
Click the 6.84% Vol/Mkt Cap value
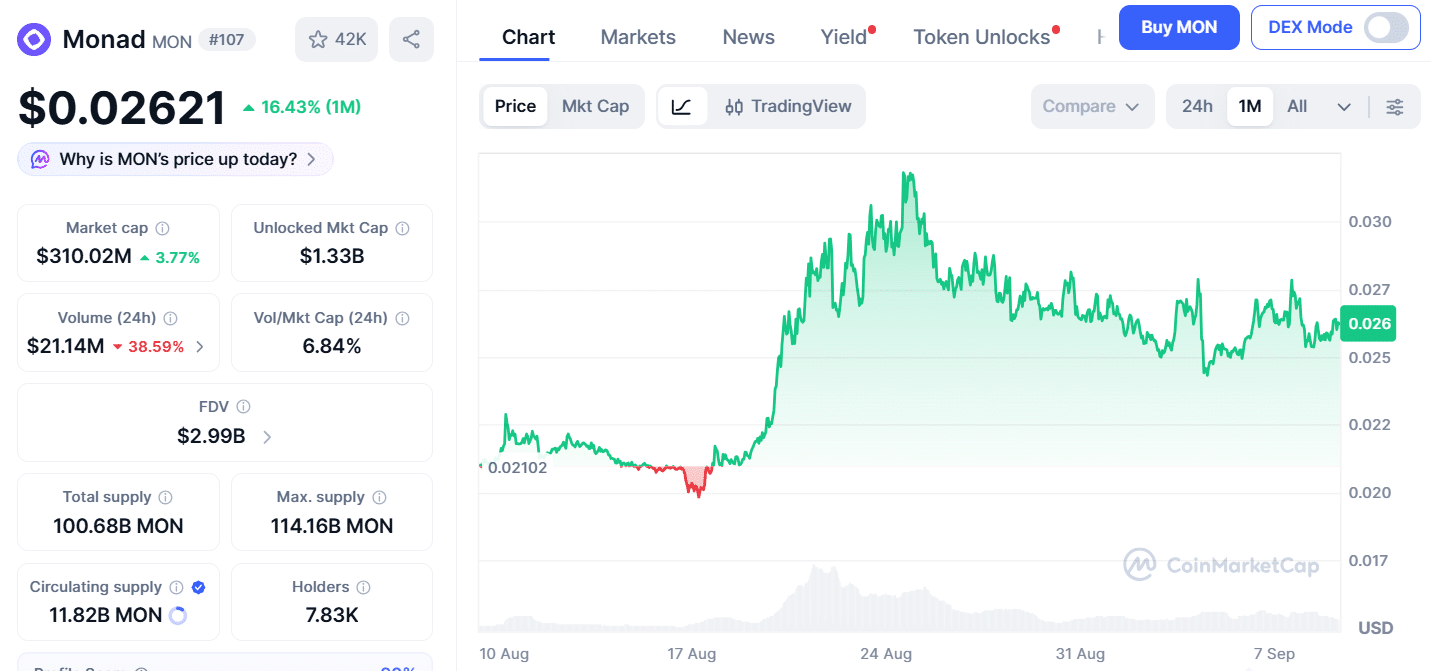pos(332,346)
